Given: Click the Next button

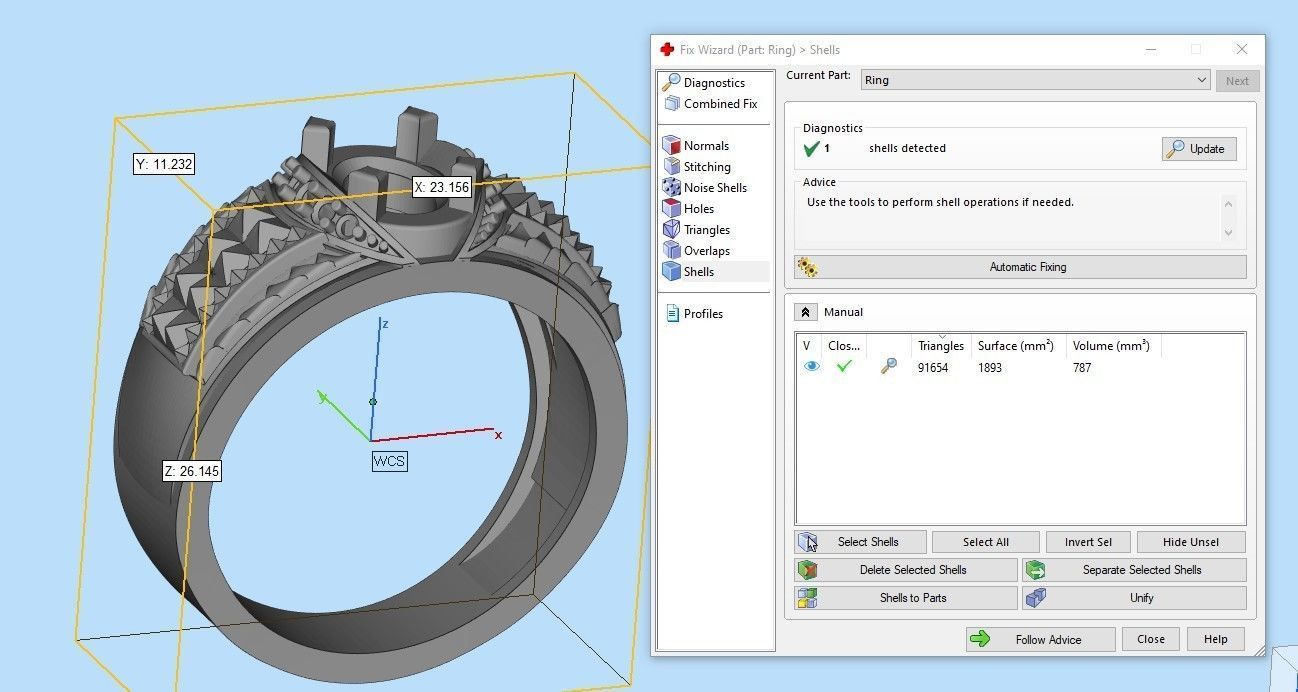Looking at the screenshot, I should tap(1237, 81).
